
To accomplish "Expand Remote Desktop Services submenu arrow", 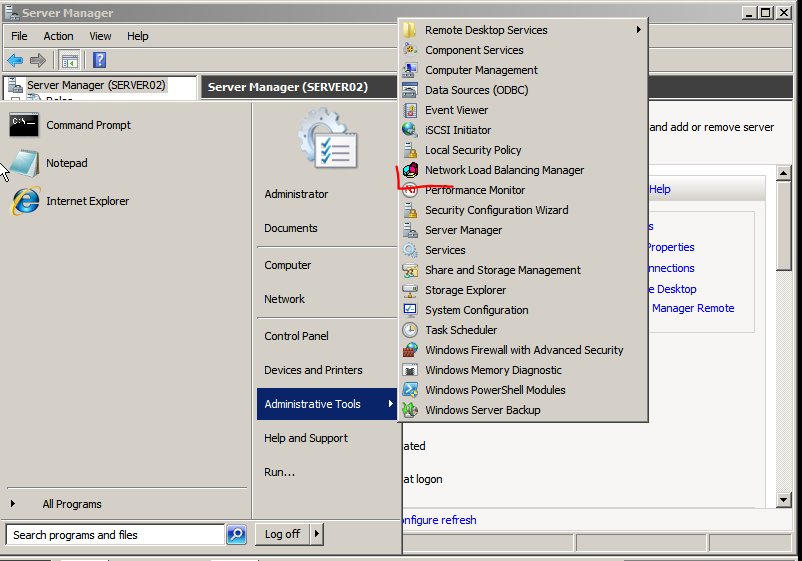I will [638, 30].
